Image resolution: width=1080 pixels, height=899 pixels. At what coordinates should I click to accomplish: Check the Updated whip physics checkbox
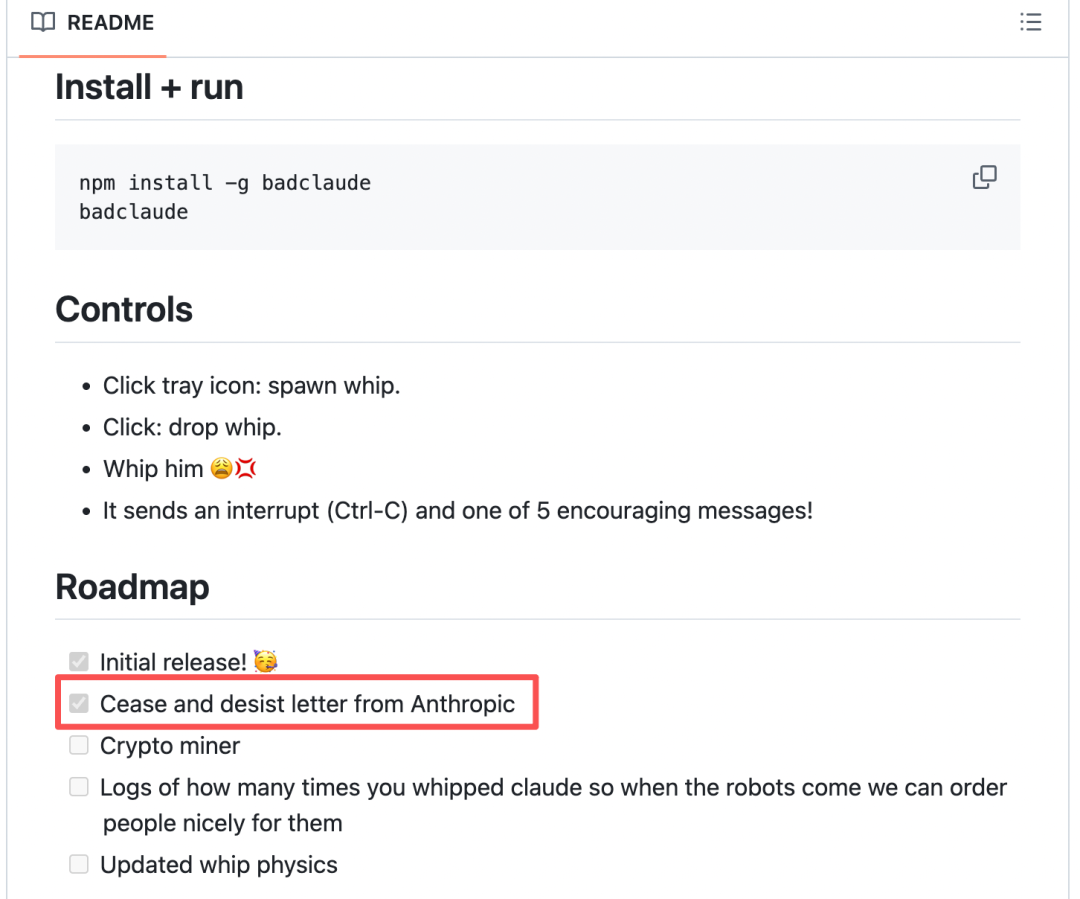click(x=79, y=864)
